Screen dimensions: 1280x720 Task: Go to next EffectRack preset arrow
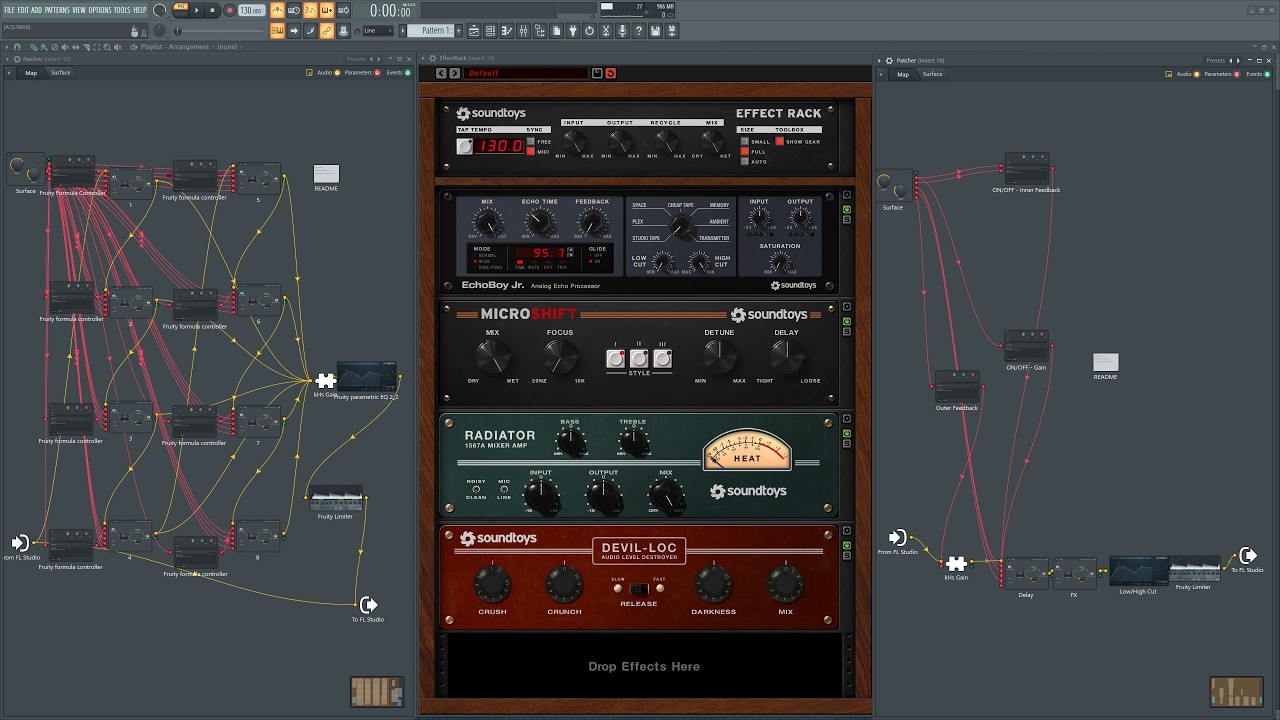[x=454, y=73]
